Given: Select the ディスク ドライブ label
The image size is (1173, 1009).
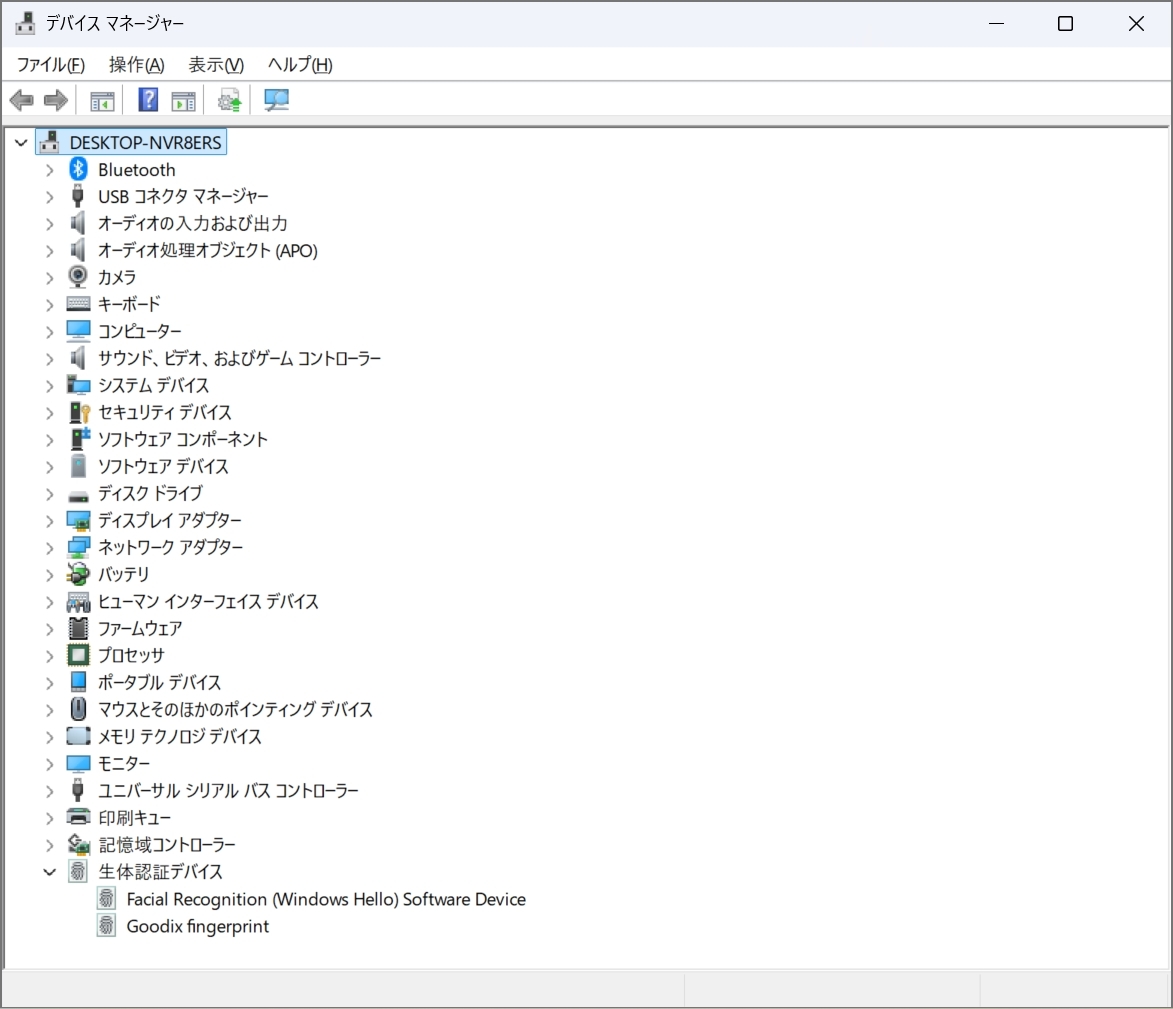Looking at the screenshot, I should tap(150, 493).
